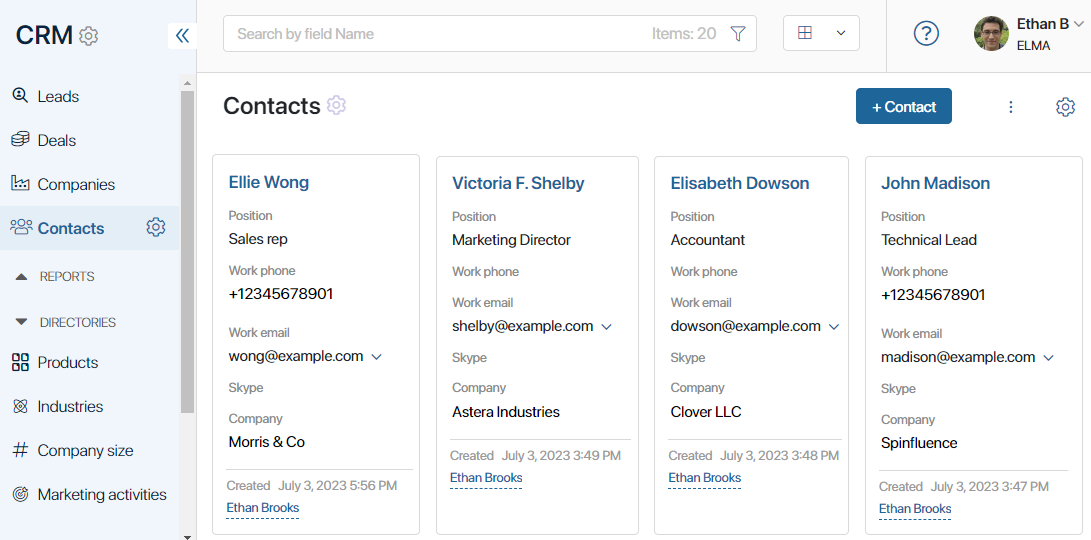Open the tile view mode dropdown
The width and height of the screenshot is (1091, 540).
[x=821, y=33]
